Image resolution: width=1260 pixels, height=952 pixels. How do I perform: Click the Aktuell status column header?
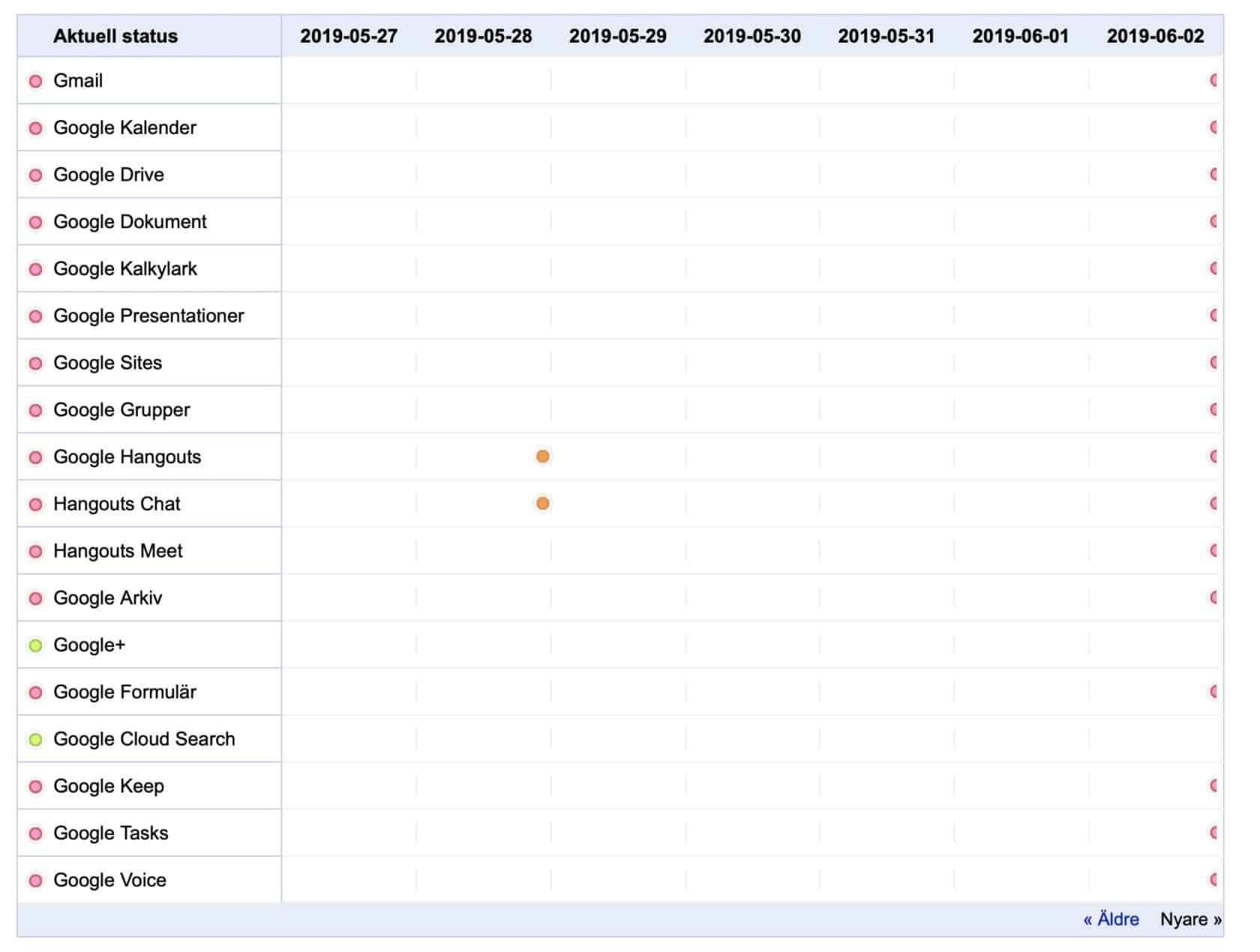pyautogui.click(x=115, y=36)
